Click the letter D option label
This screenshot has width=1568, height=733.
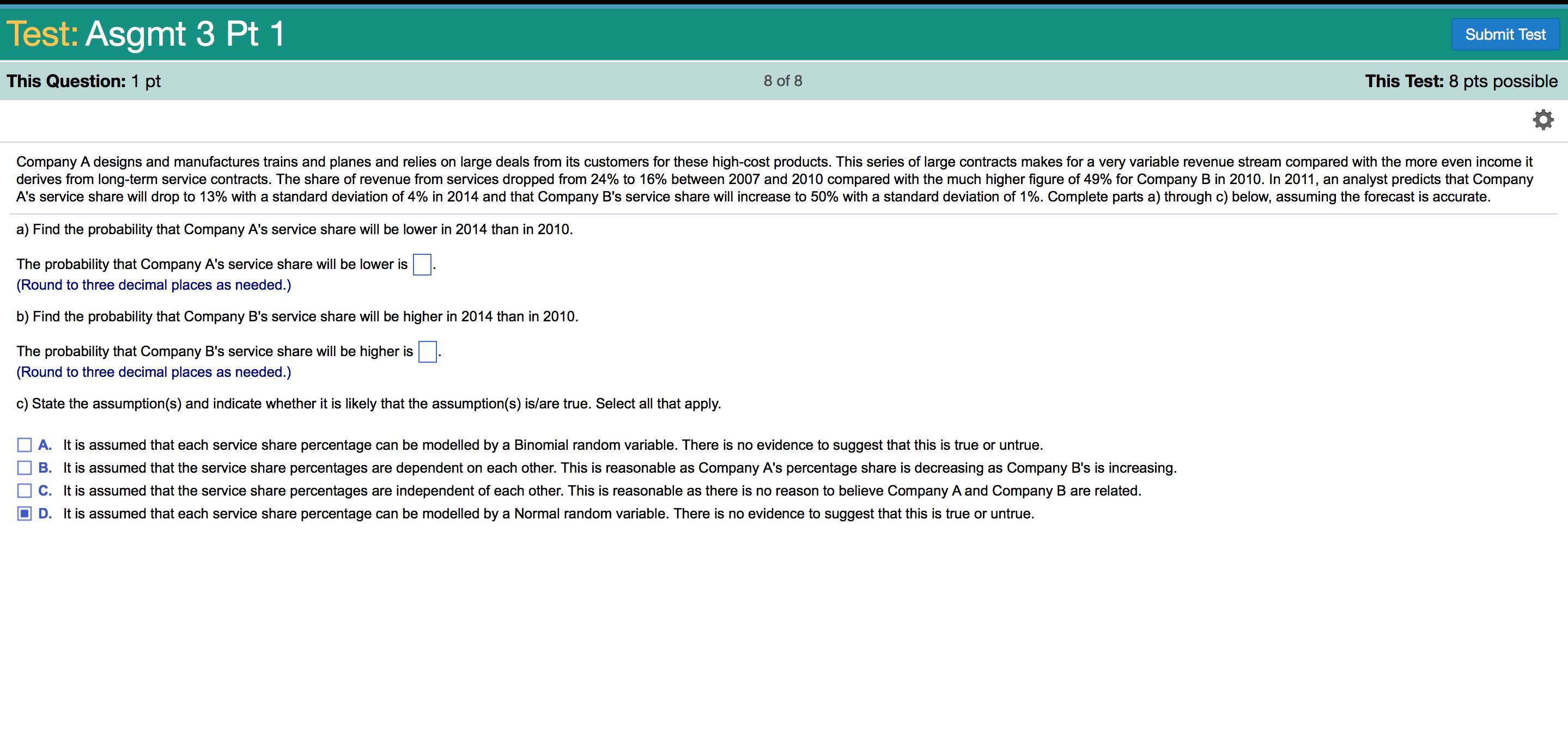(45, 514)
